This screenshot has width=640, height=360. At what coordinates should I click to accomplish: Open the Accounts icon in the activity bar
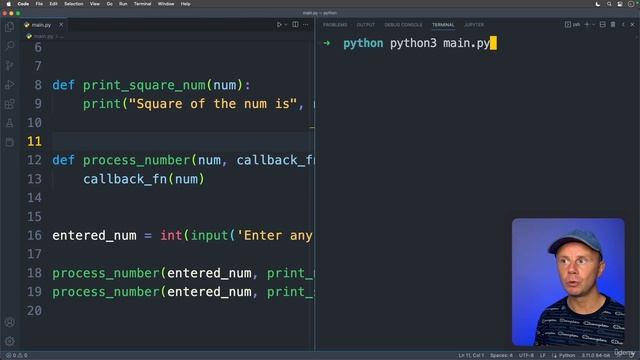coord(10,322)
